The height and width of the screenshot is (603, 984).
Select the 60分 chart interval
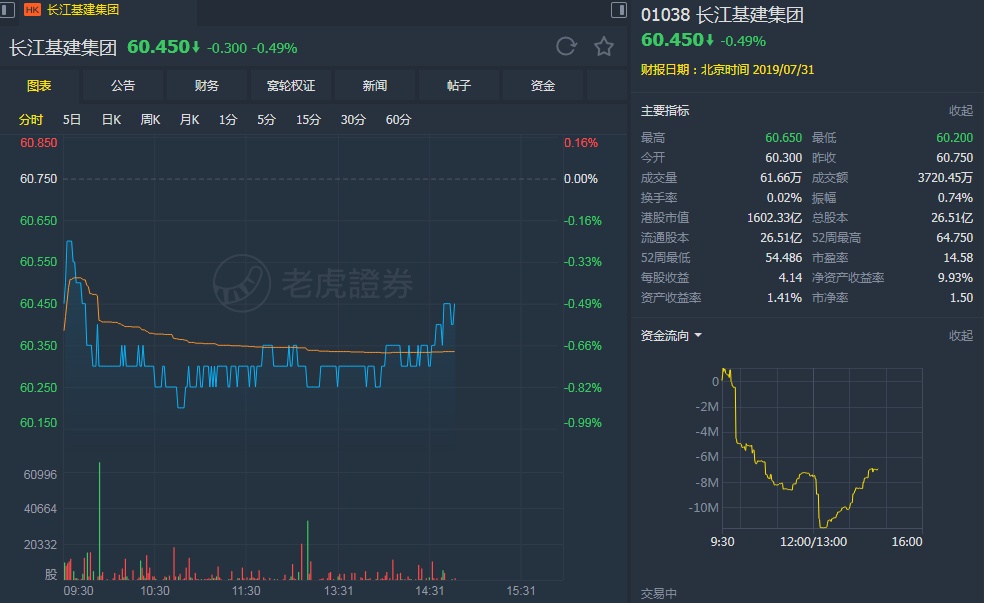398,119
